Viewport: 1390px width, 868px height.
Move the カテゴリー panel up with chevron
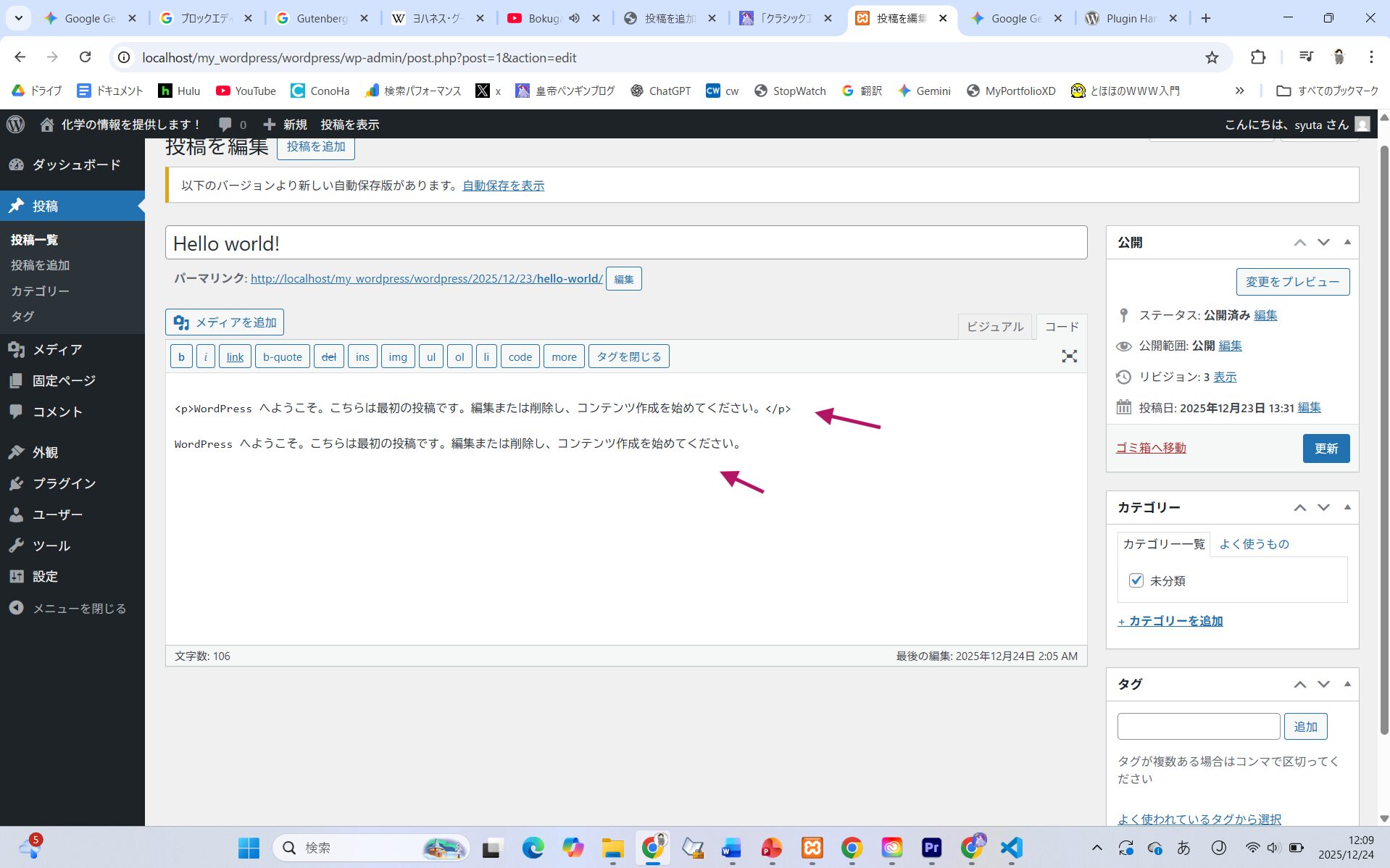[1299, 507]
